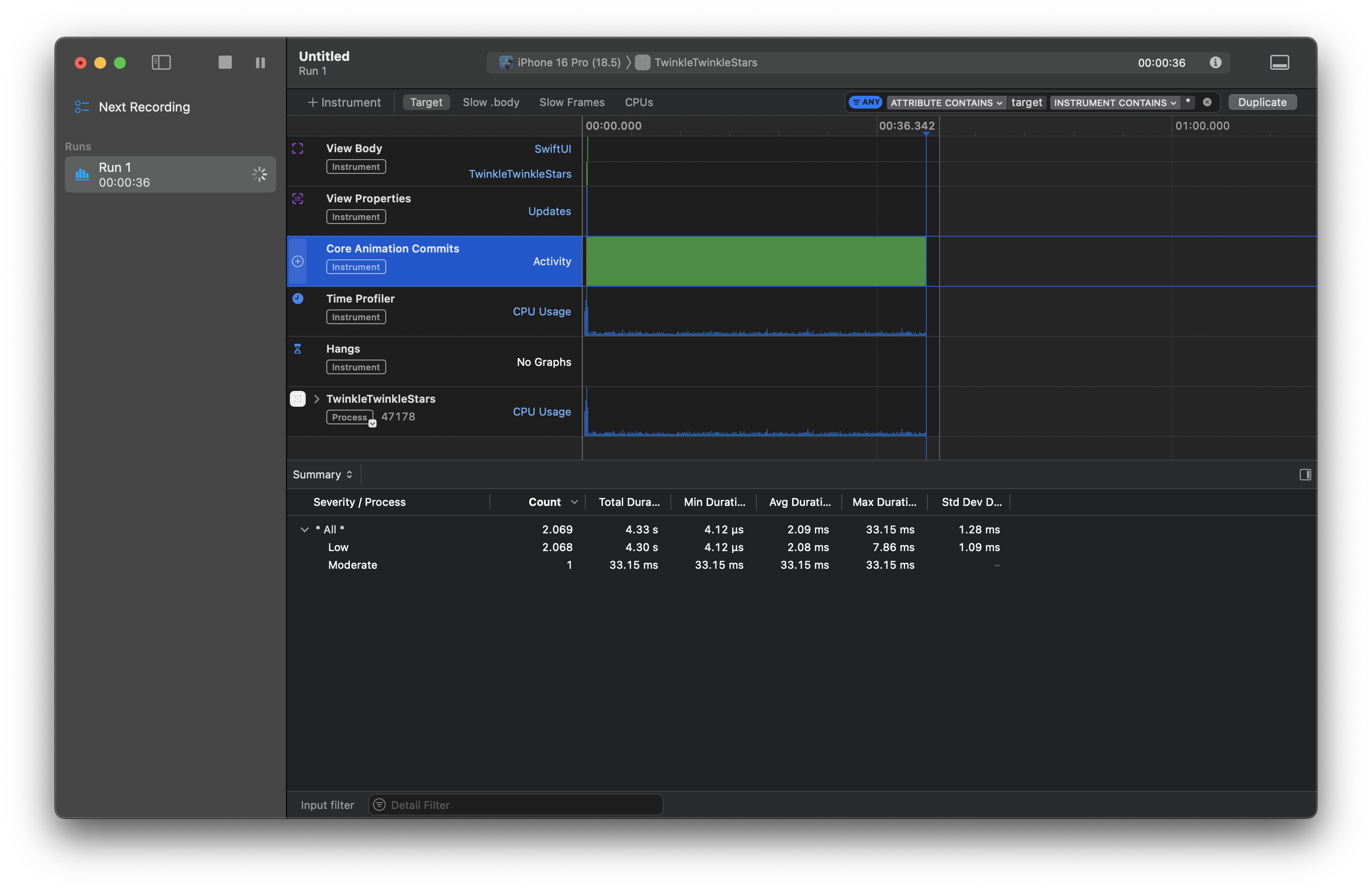The height and width of the screenshot is (891, 1372).
Task: Toggle the inspector panel beside Summary
Action: tap(1305, 474)
